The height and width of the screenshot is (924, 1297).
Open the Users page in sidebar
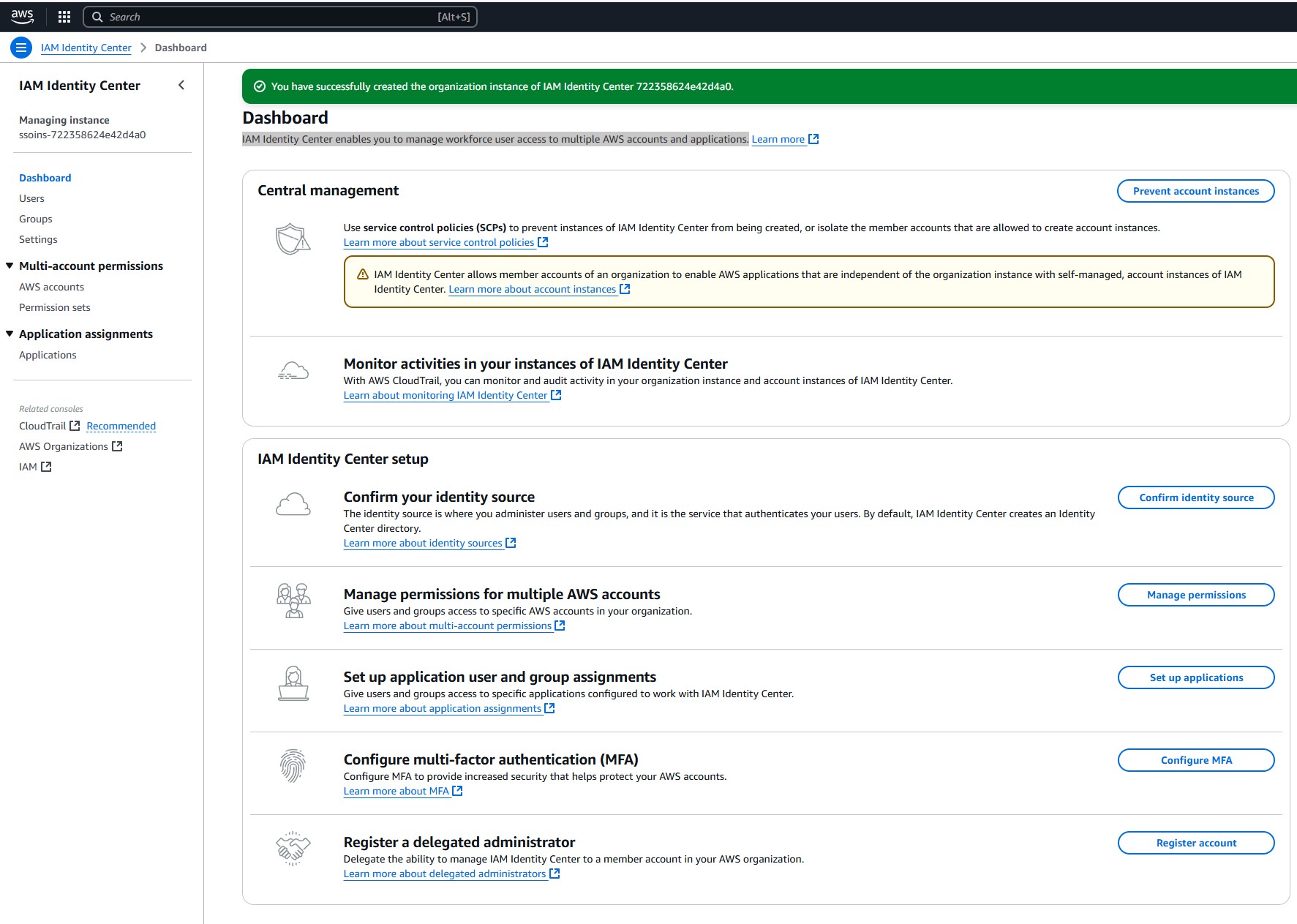point(31,198)
